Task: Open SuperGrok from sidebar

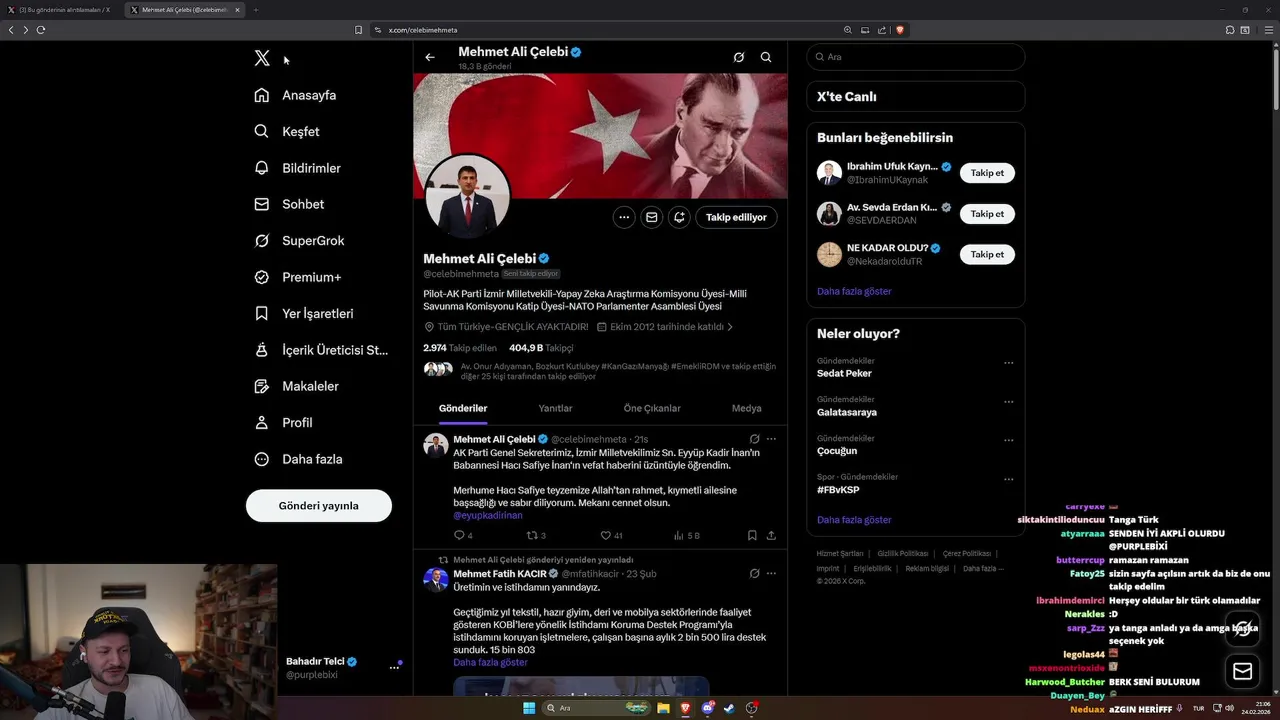Action: click(299, 241)
